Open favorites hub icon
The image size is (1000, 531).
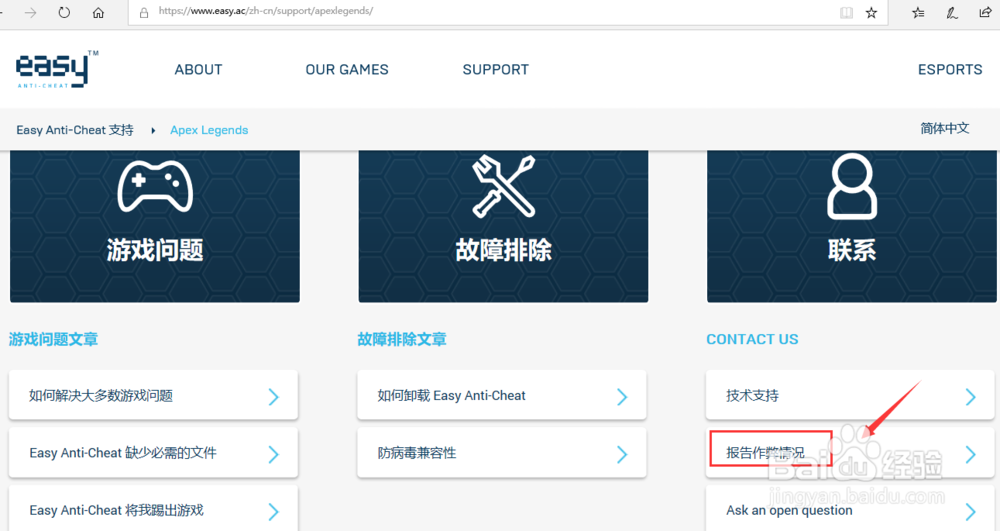click(x=918, y=12)
